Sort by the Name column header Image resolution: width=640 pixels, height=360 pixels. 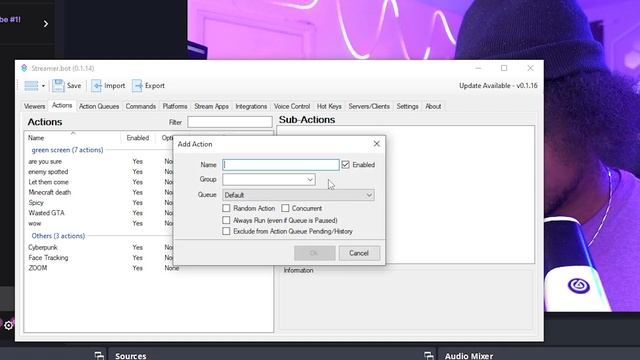[72, 138]
